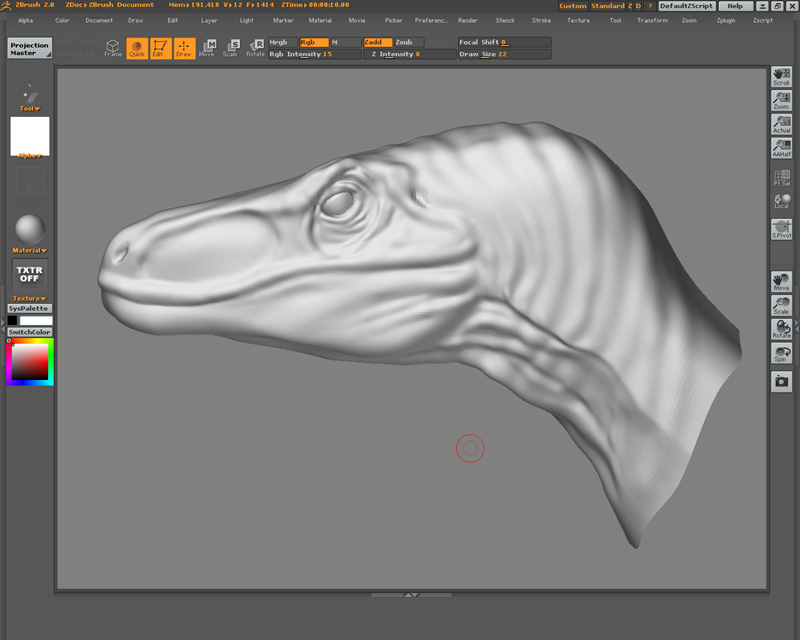Image resolution: width=800 pixels, height=640 pixels.
Task: Click the DefaultZScript button
Action: pyautogui.click(x=686, y=6)
